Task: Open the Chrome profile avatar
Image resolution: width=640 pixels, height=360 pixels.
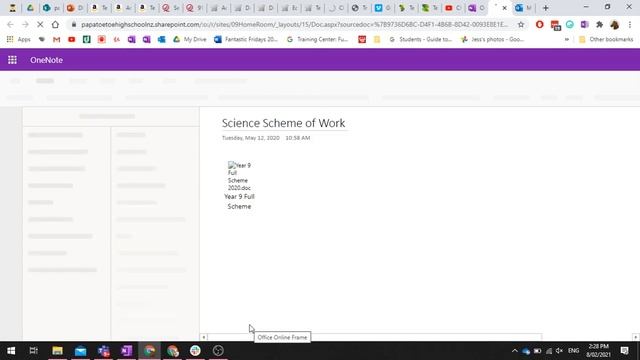Action: (615, 24)
